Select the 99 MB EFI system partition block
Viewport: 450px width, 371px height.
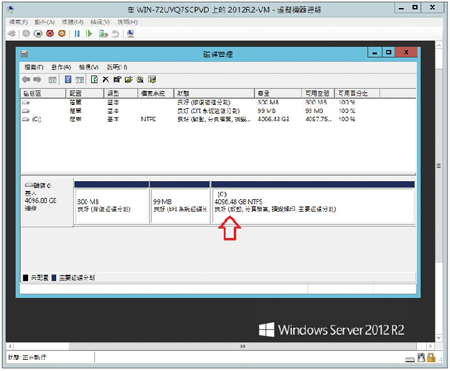point(180,206)
